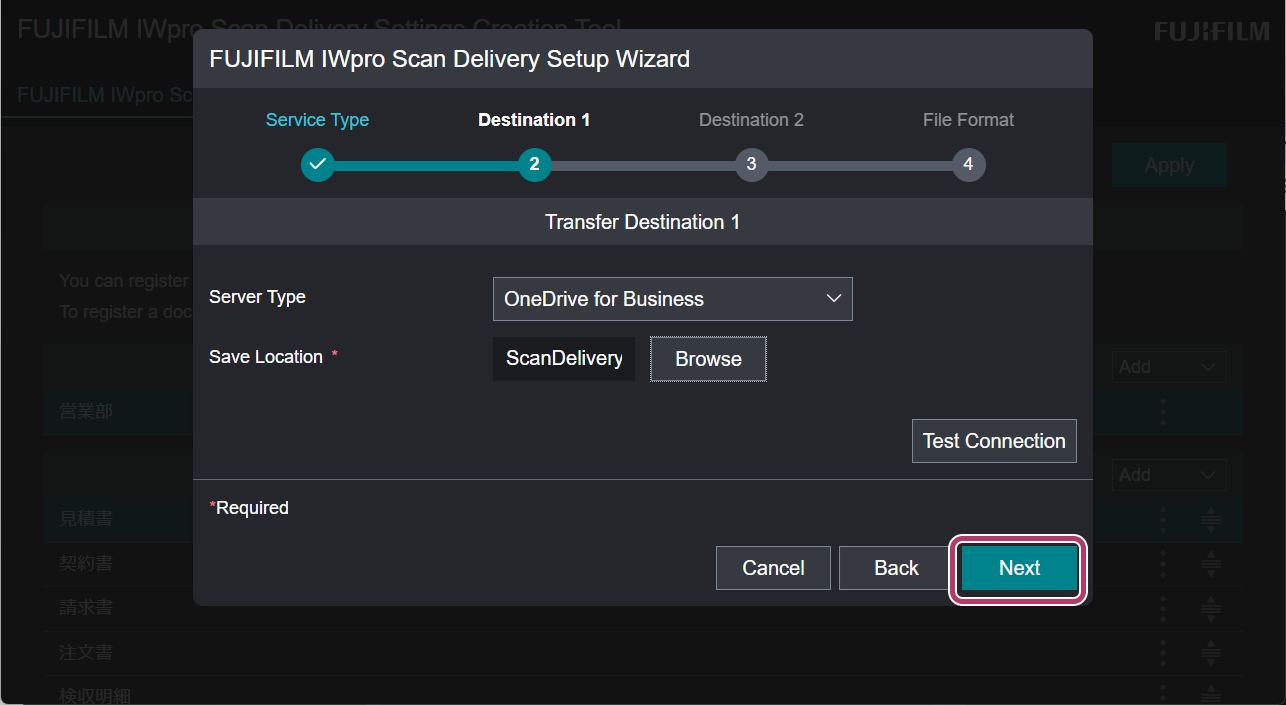
Task: Click the Next button in the wizard
Action: coord(1019,568)
